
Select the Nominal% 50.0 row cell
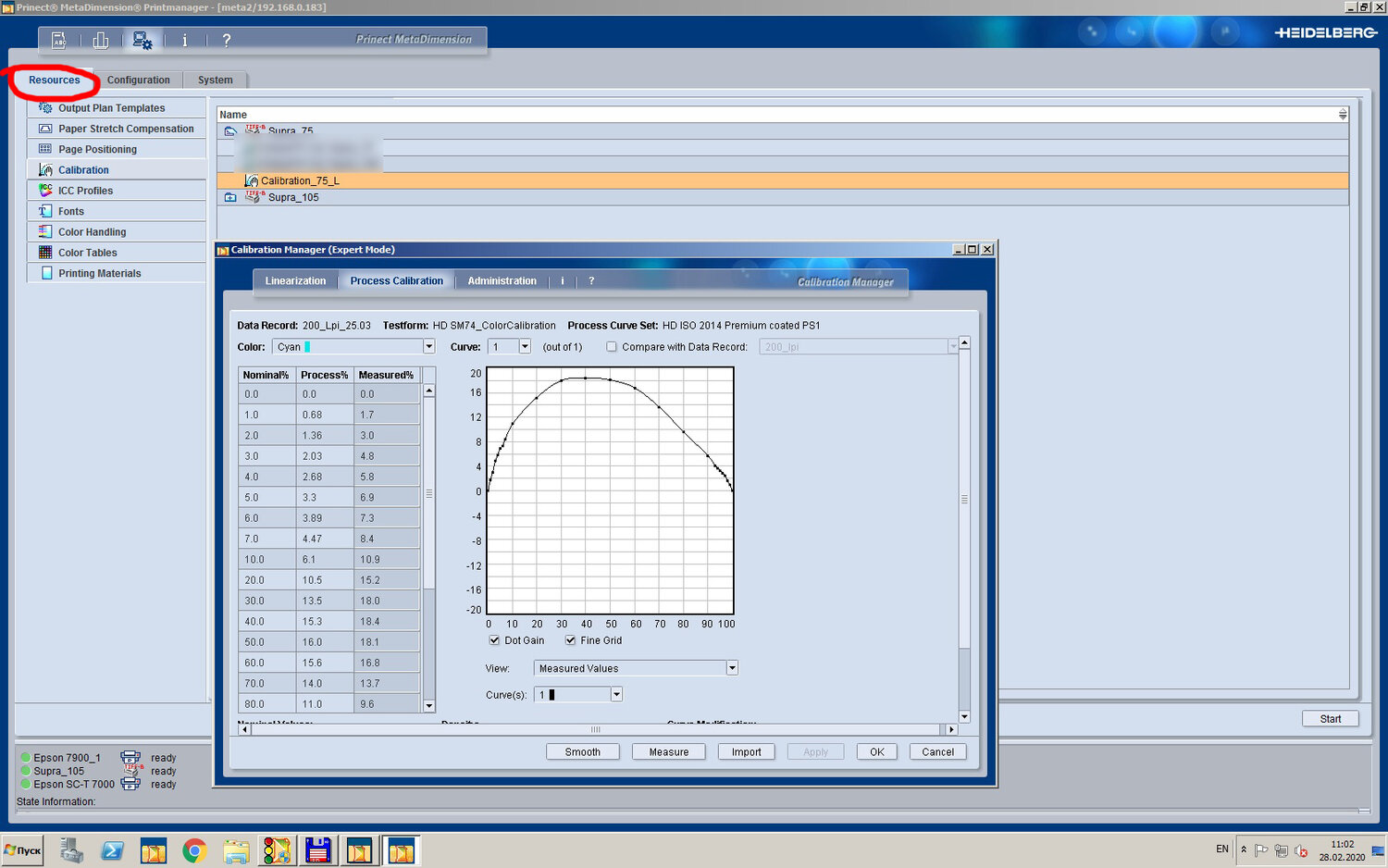coord(266,642)
